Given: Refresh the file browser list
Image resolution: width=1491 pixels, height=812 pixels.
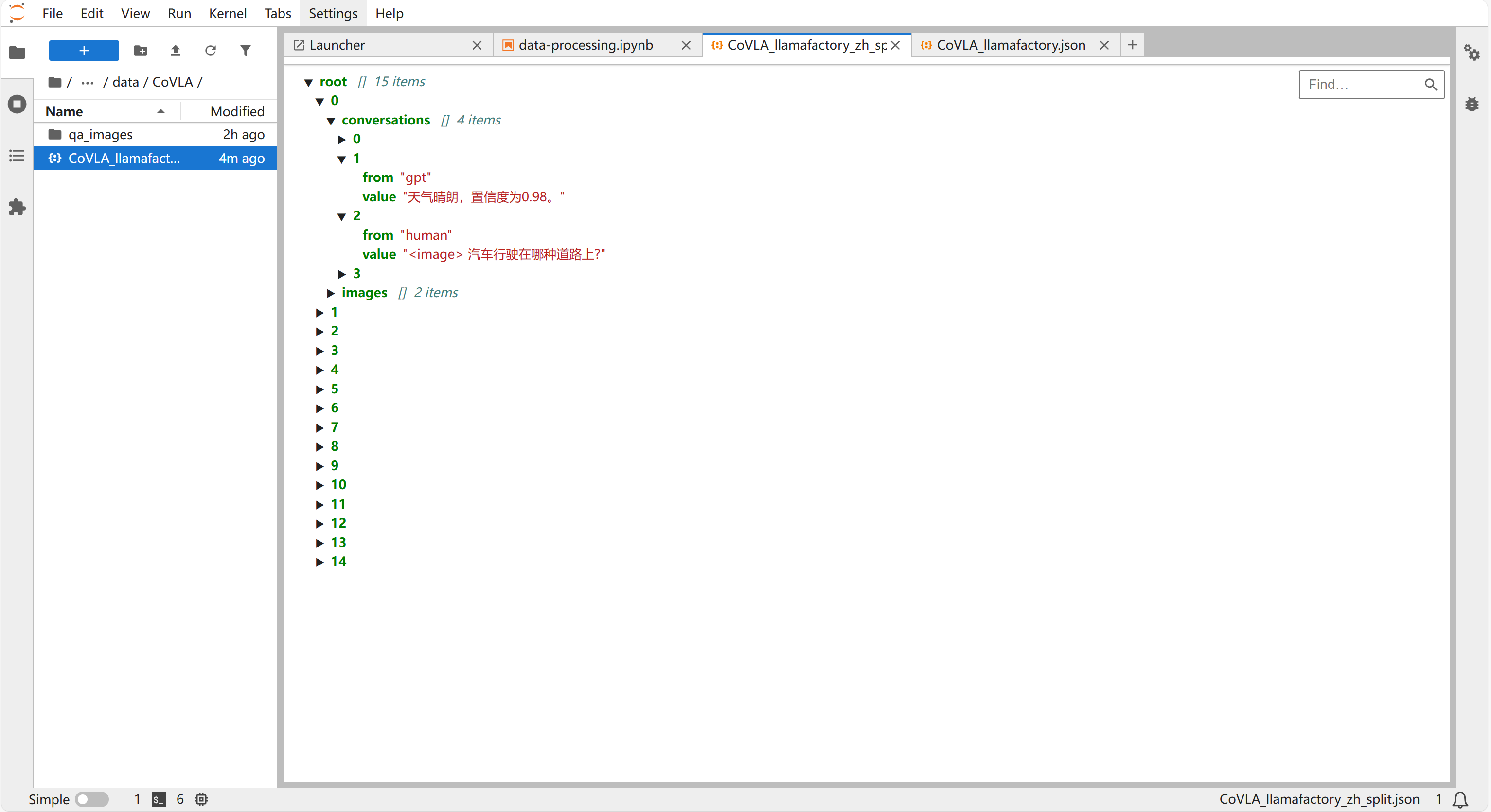Looking at the screenshot, I should click(210, 51).
